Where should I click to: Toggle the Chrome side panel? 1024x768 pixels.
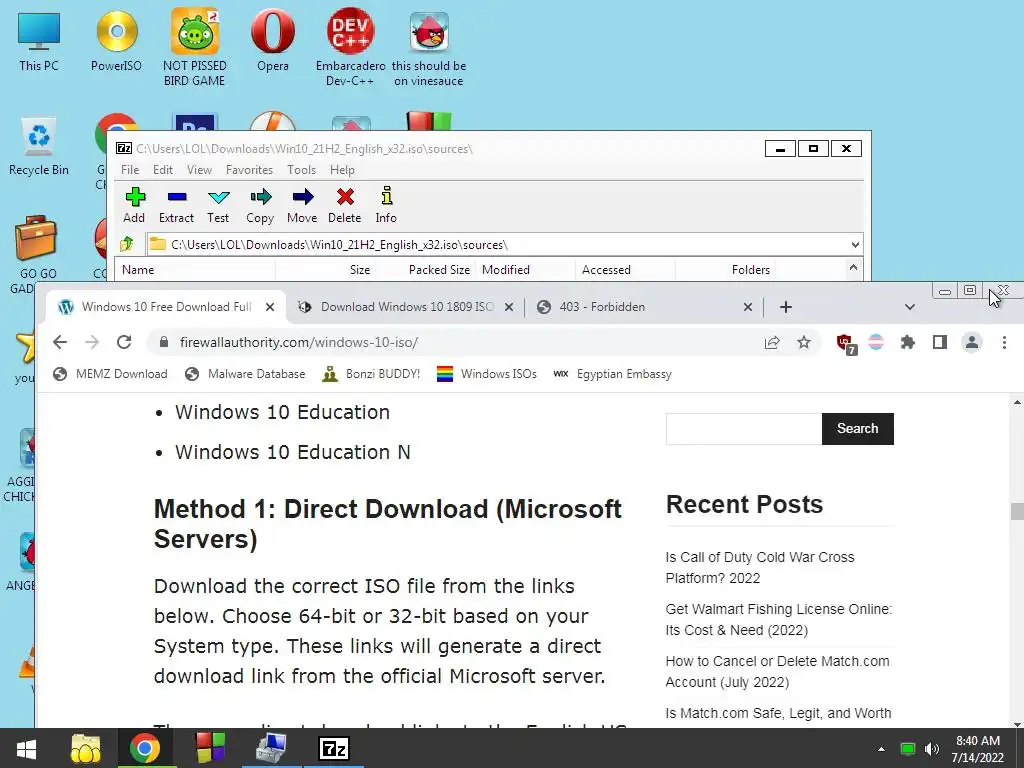click(x=940, y=342)
